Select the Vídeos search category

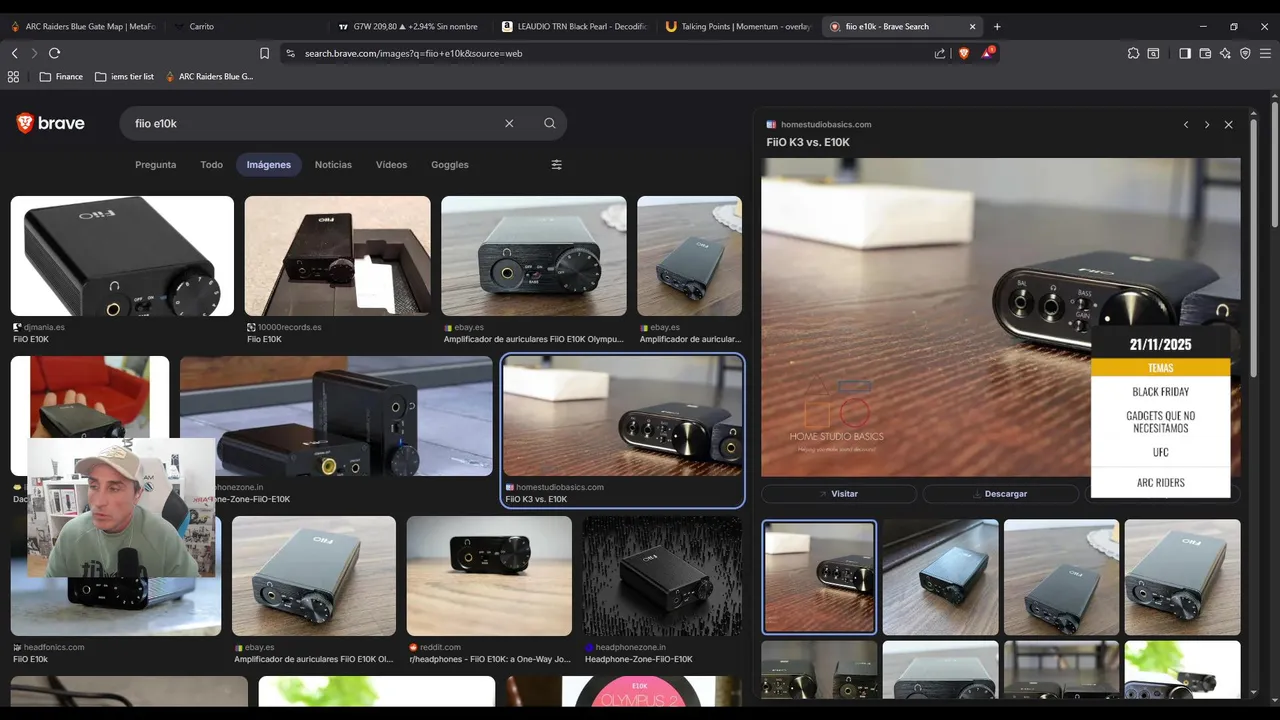[x=391, y=165]
